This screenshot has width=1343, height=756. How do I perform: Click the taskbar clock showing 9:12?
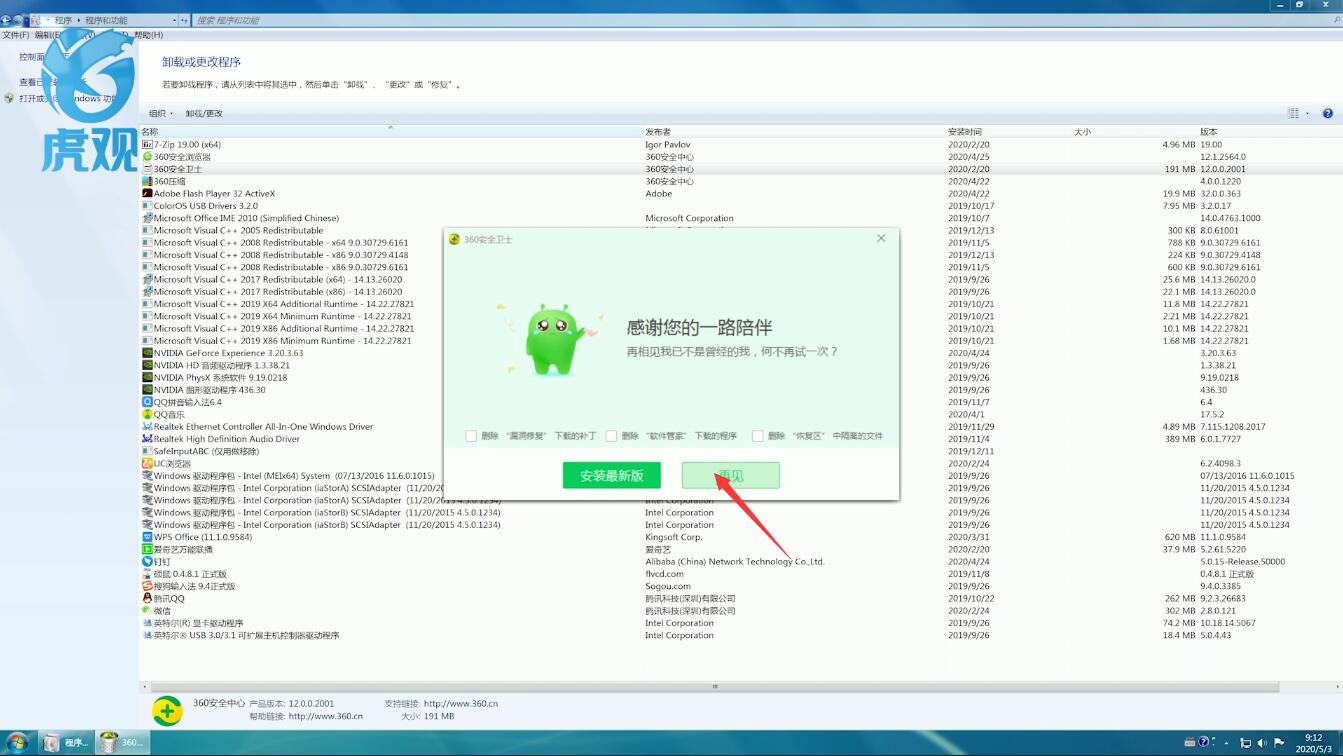coord(1313,743)
